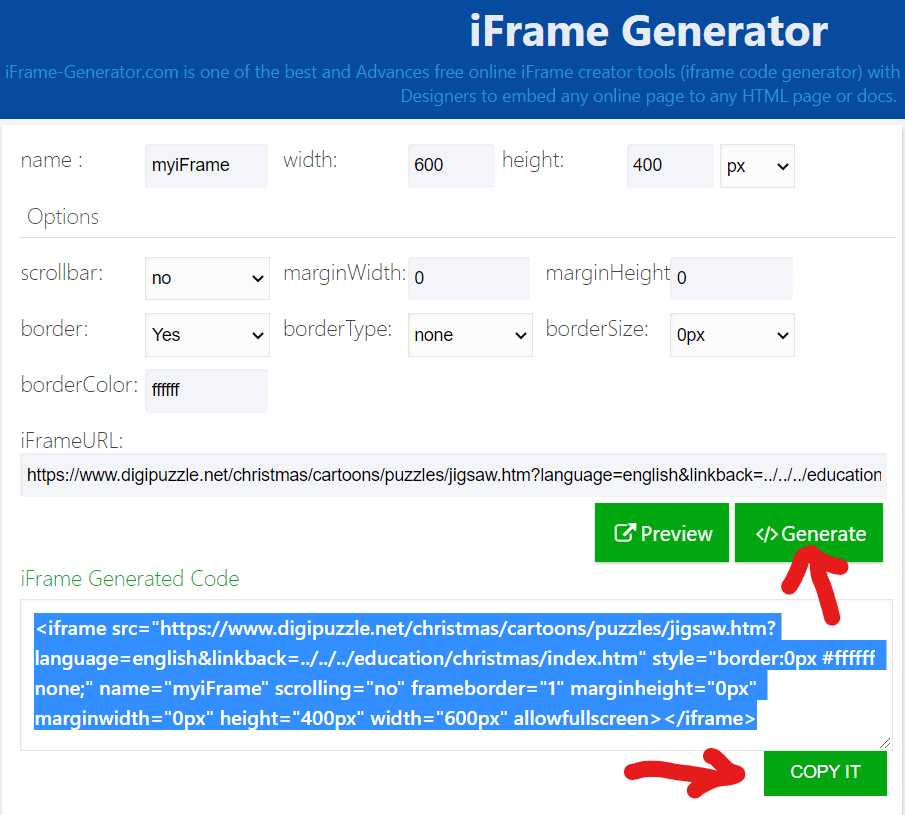Click the resize handle of the code textarea
Image resolution: width=905 pixels, height=815 pixels.
click(x=886, y=744)
